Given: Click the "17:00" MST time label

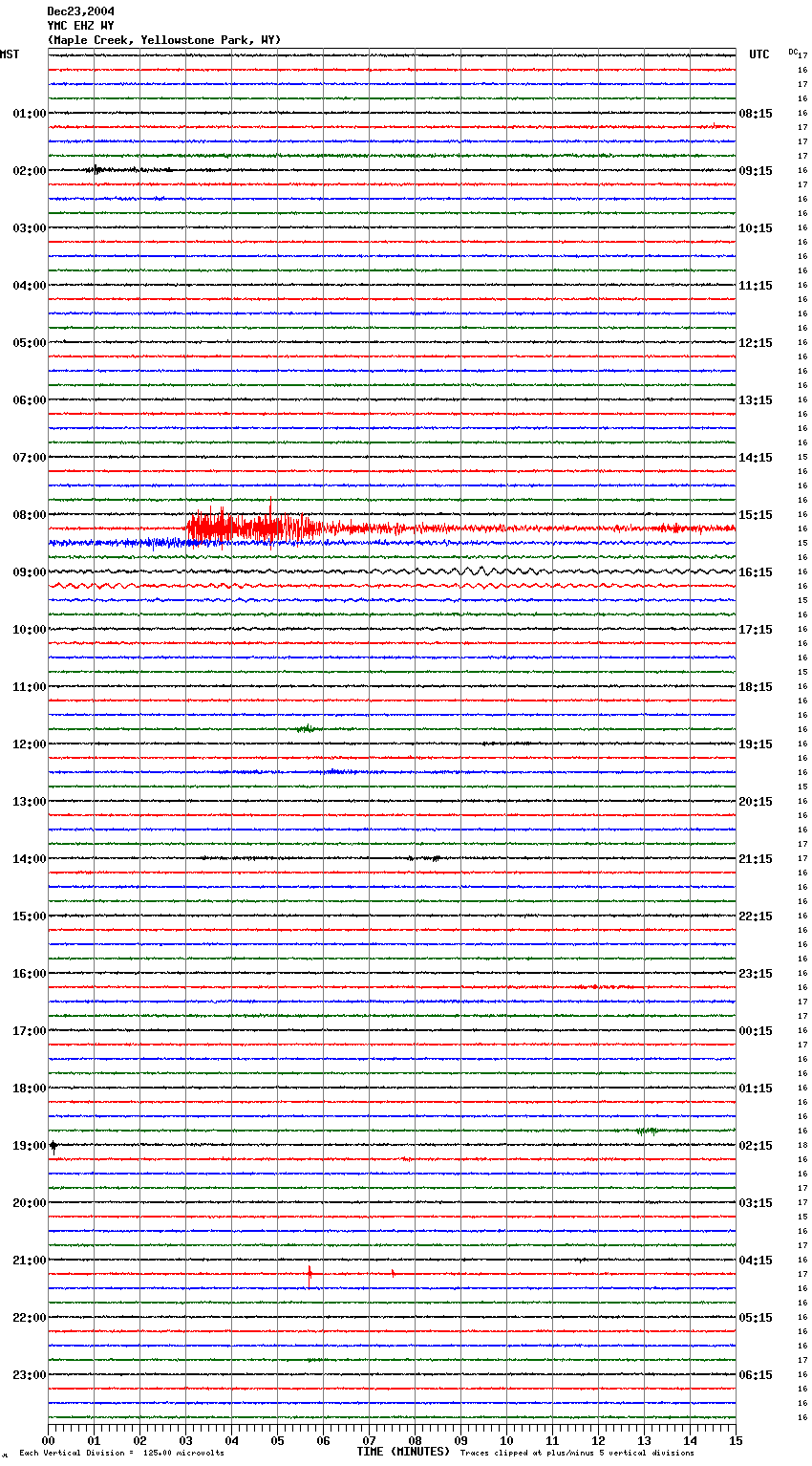Looking at the screenshot, I should click(x=30, y=1031).
